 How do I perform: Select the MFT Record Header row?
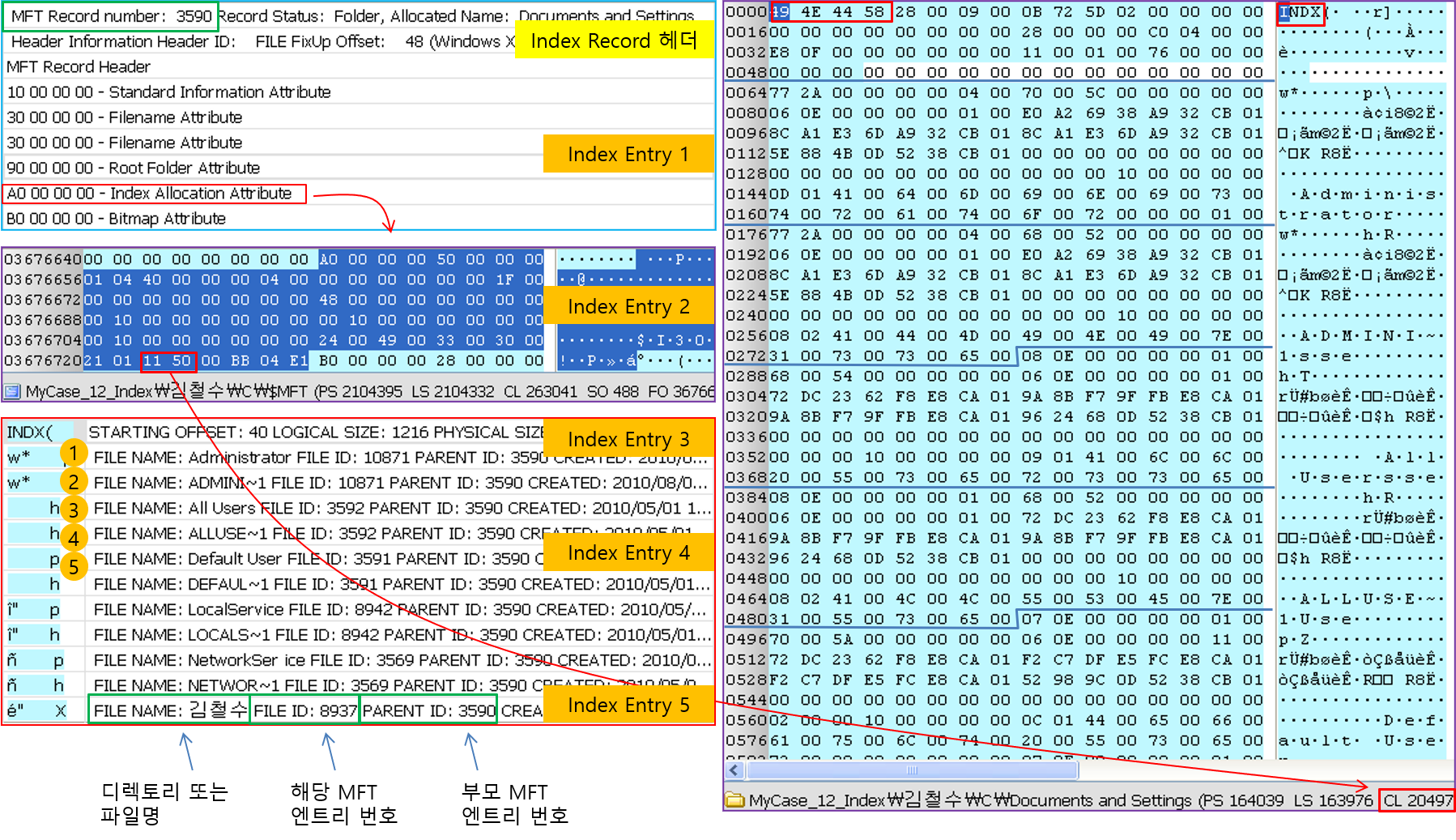pos(358,66)
